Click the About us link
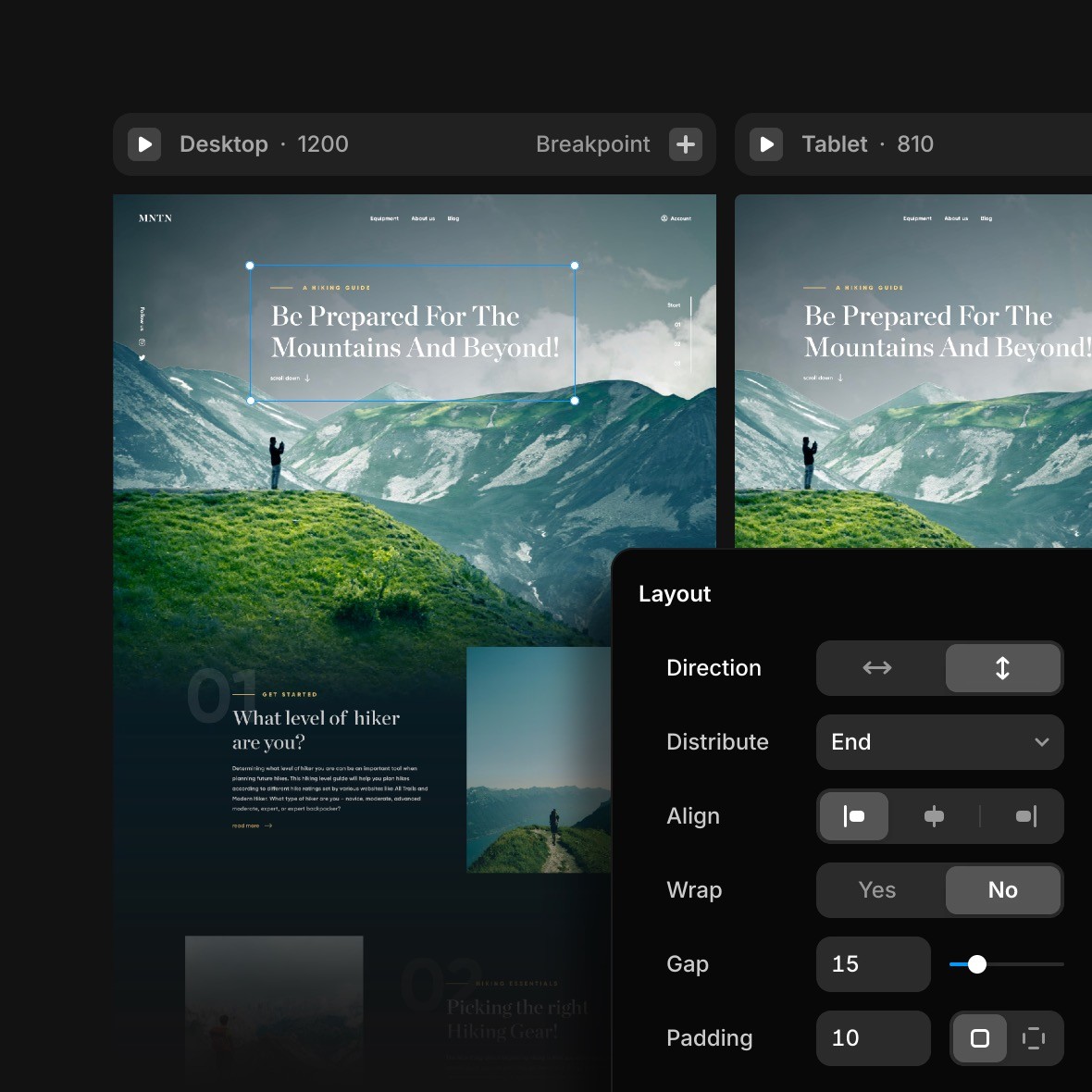 (422, 217)
